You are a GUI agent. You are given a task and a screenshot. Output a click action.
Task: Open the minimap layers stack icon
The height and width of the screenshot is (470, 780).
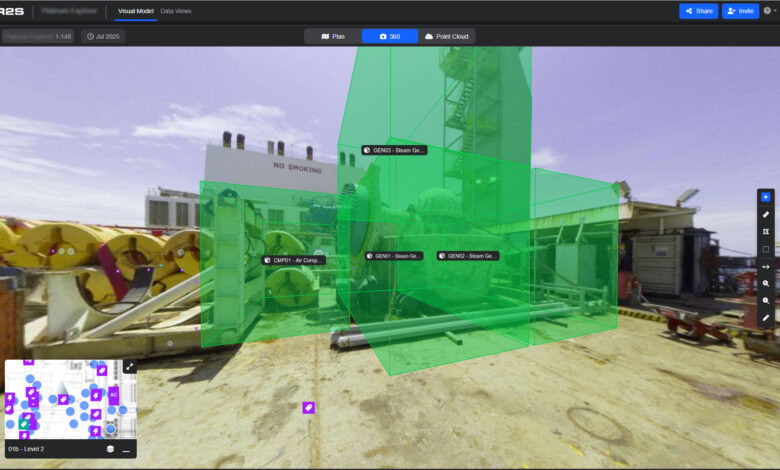110,449
